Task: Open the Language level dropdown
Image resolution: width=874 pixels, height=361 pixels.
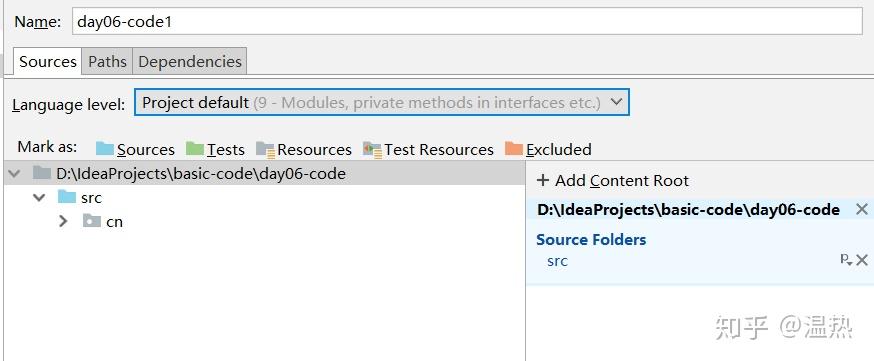Action: tap(382, 103)
